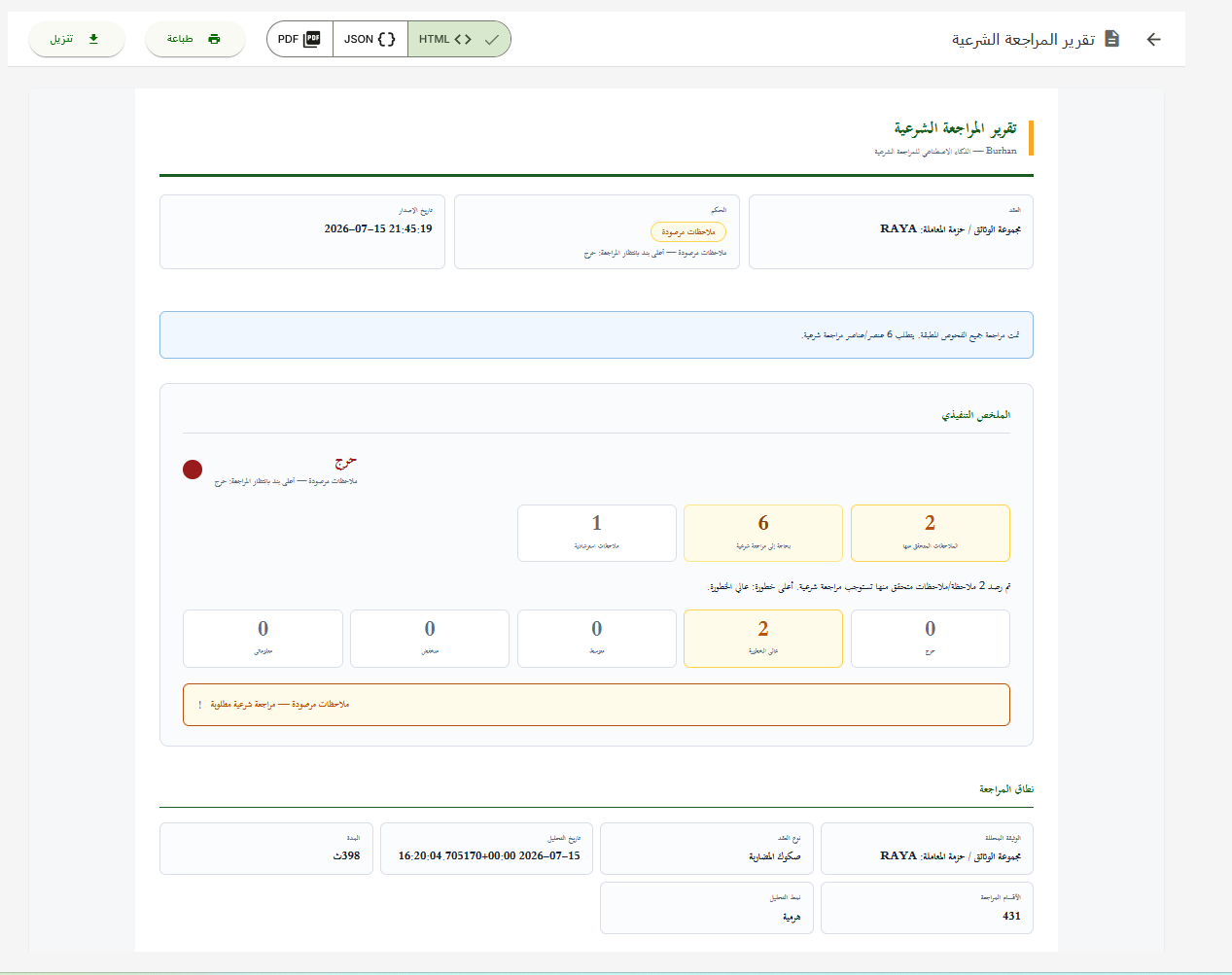Click the large red حرج status heading
Viewport: 1232px width, 975px height.
point(345,463)
